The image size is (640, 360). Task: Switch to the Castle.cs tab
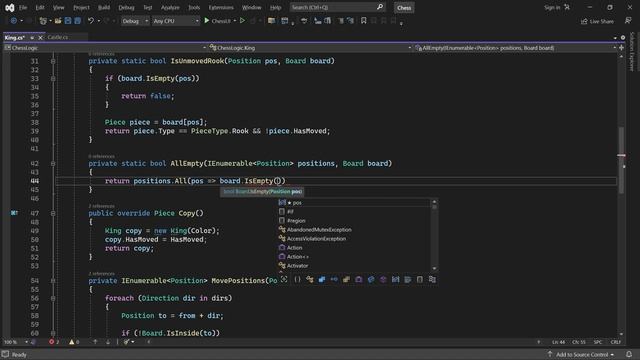click(58, 37)
